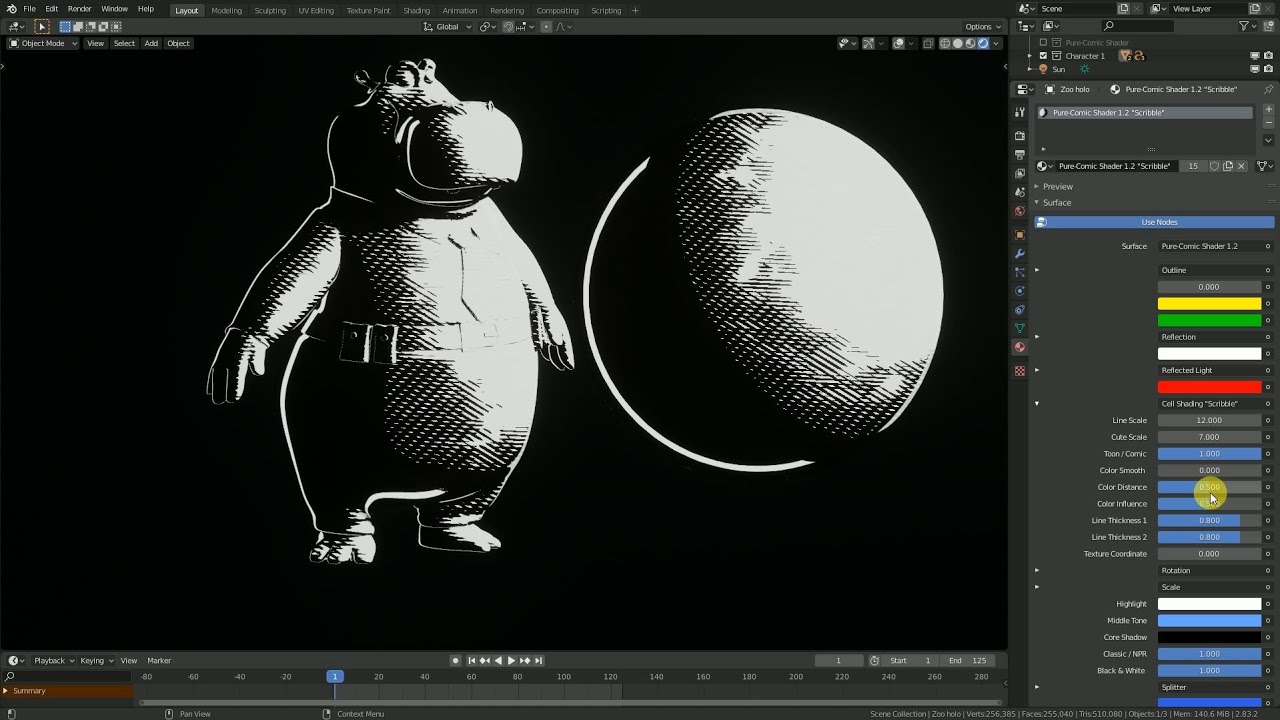Screen dimensions: 1280x720
Task: Open Object Mode dropdown
Action: click(43, 43)
